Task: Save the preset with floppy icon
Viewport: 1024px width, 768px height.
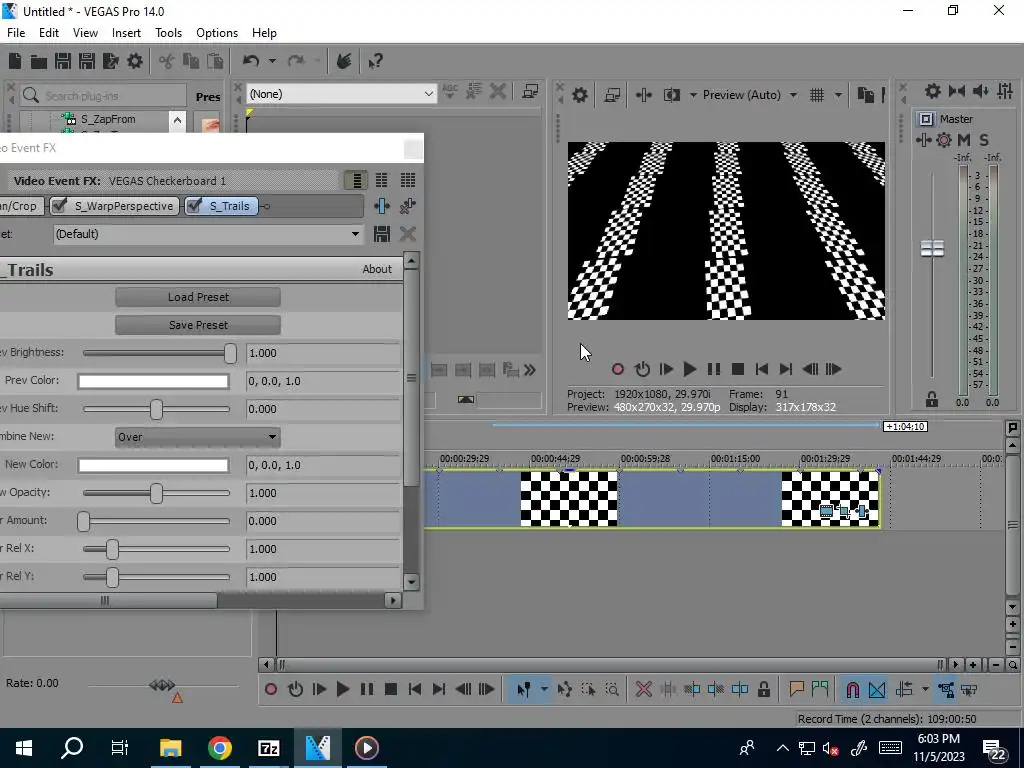Action: (382, 234)
